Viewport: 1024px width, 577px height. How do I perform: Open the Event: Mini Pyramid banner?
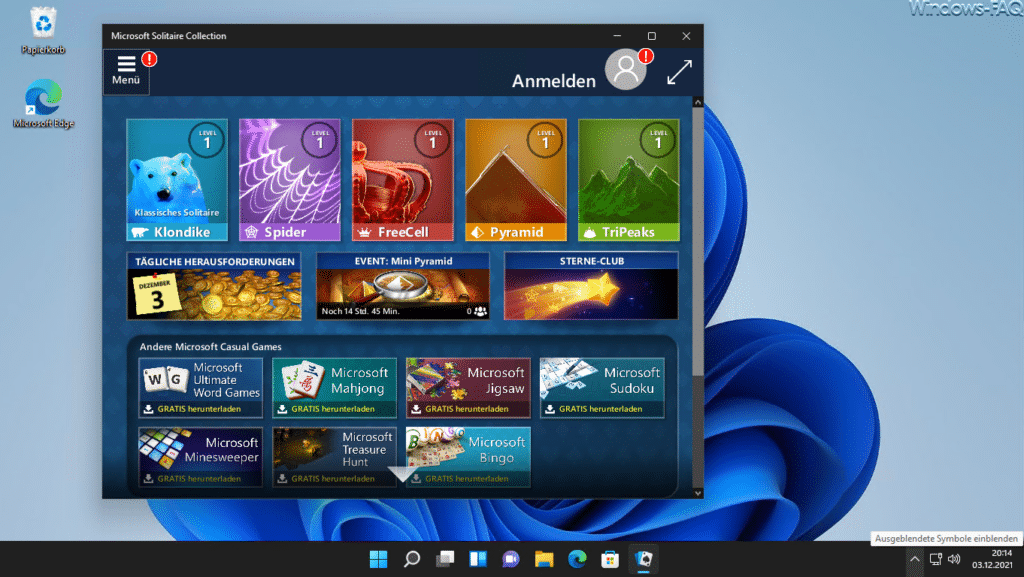(403, 287)
